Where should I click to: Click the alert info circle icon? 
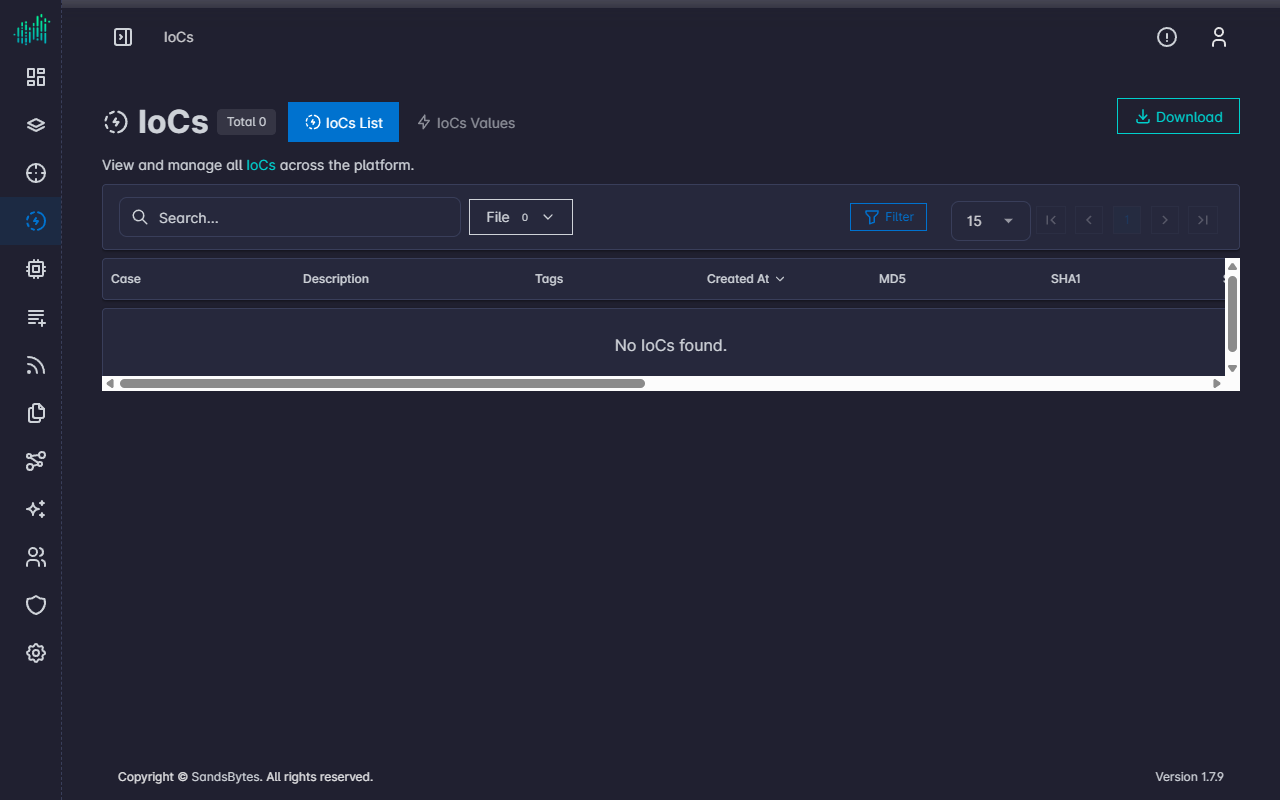(1167, 37)
